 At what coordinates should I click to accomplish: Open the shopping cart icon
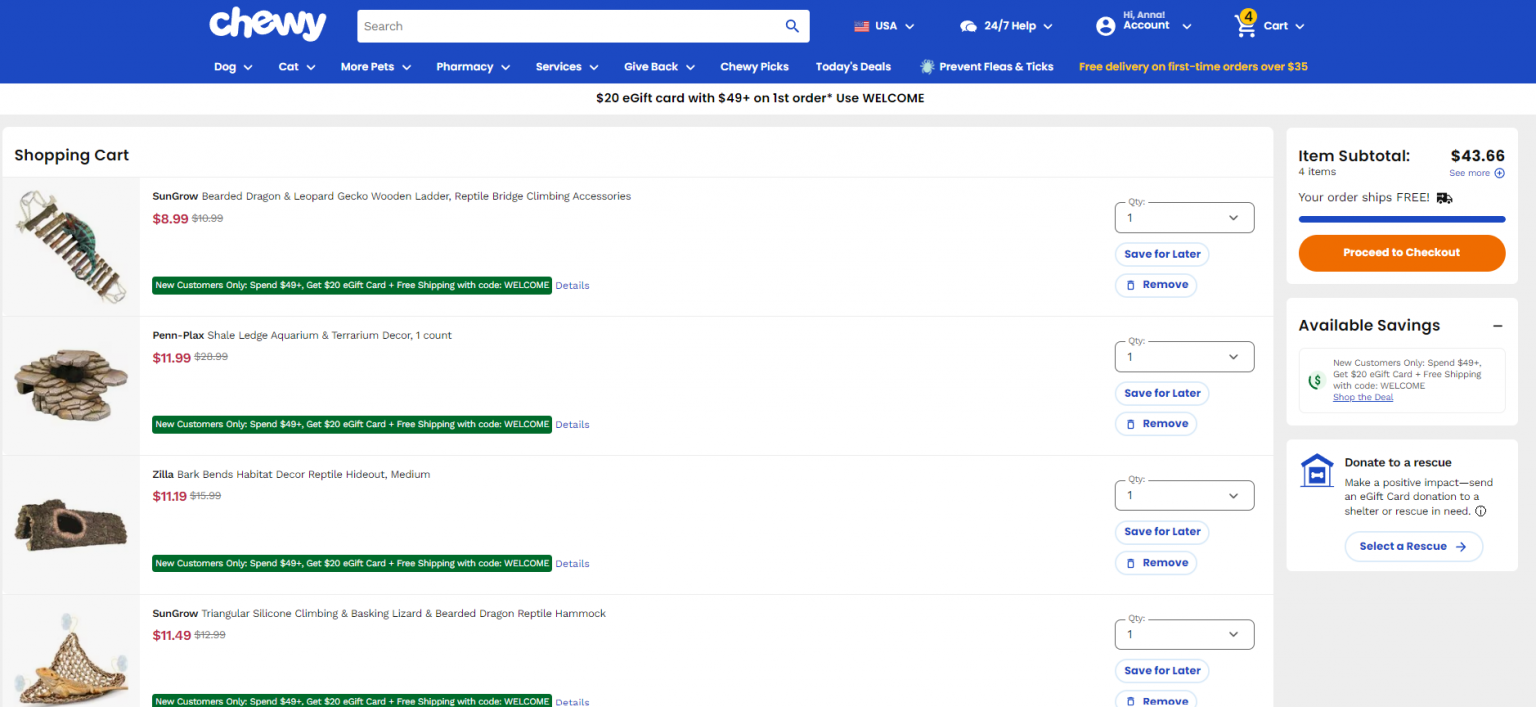1246,25
